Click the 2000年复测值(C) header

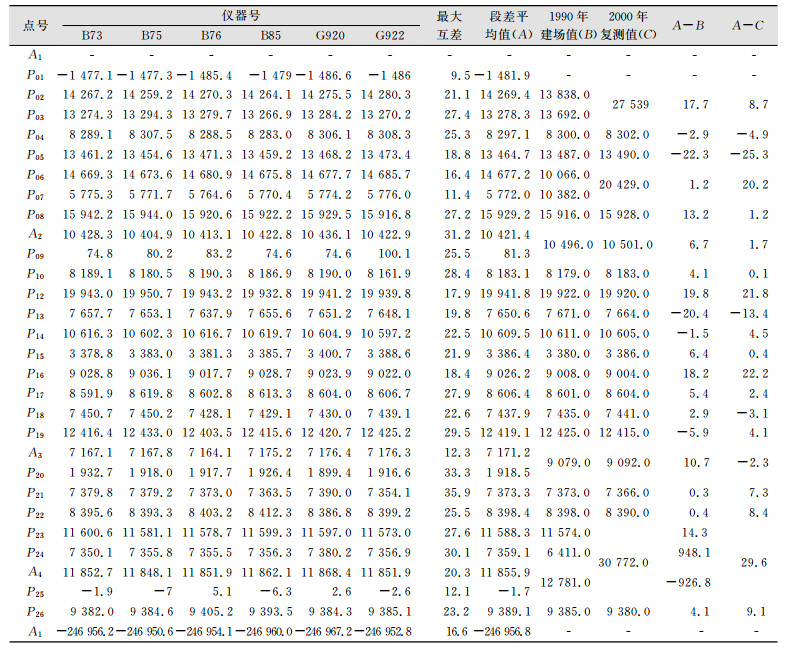pos(628,26)
